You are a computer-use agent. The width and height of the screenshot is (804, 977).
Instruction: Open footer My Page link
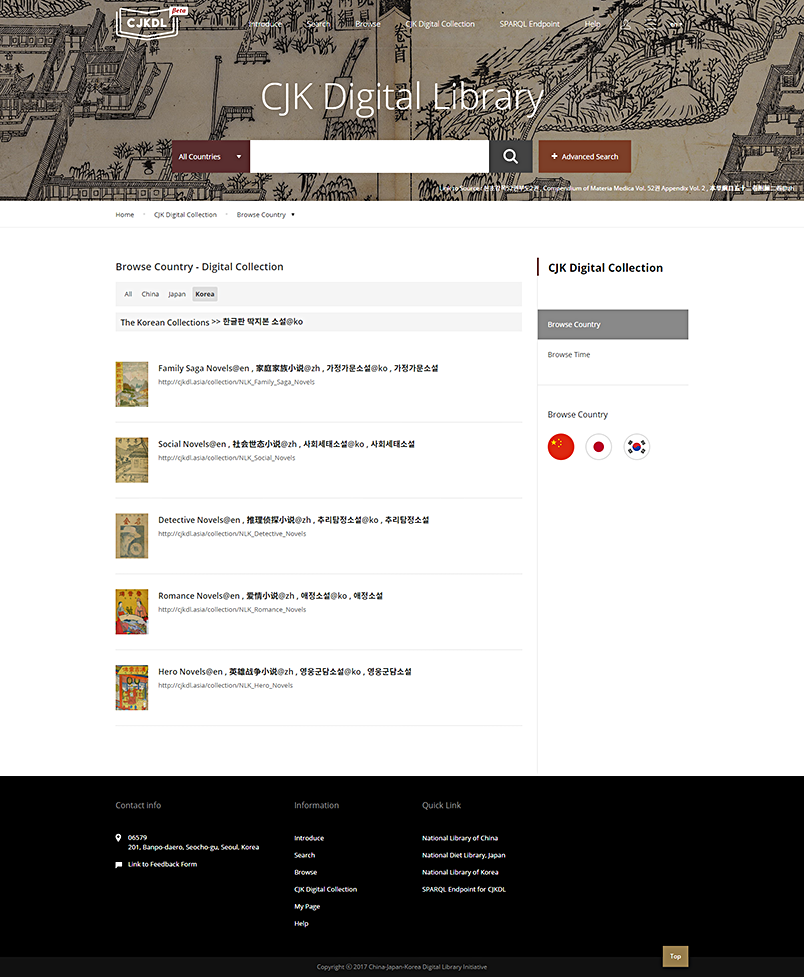click(307, 907)
